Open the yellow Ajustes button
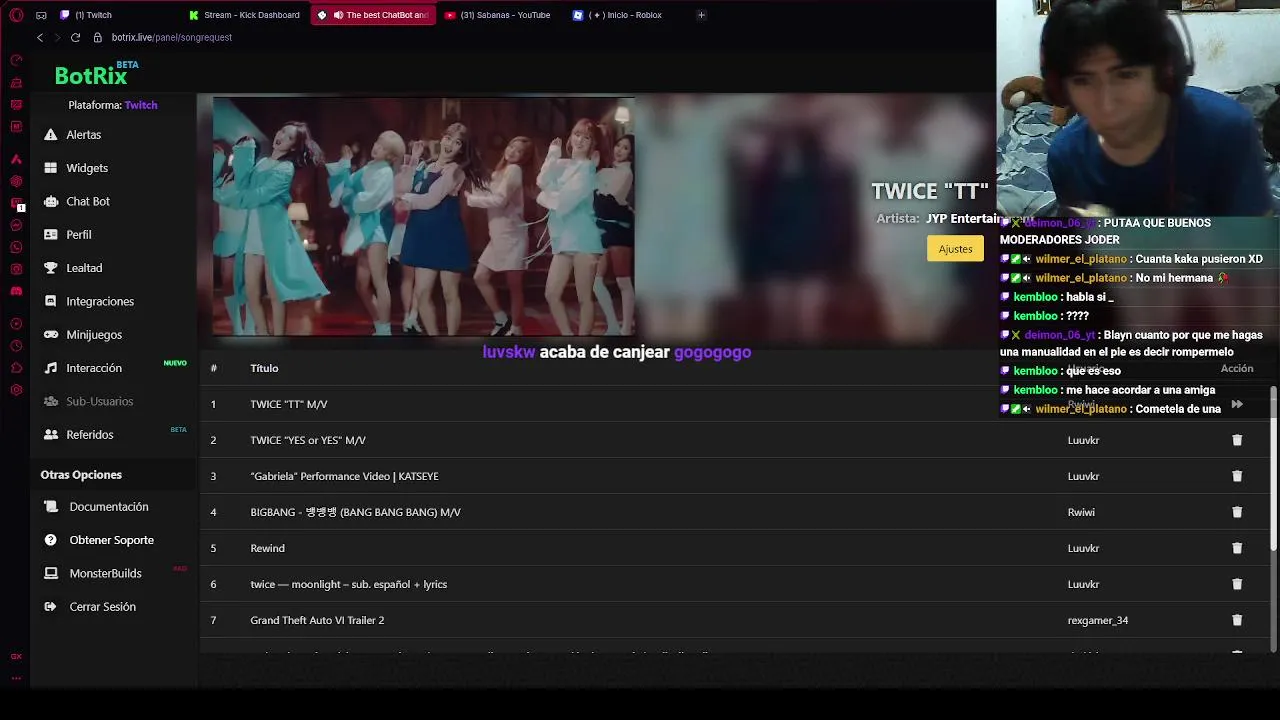The image size is (1280, 720). 955,248
